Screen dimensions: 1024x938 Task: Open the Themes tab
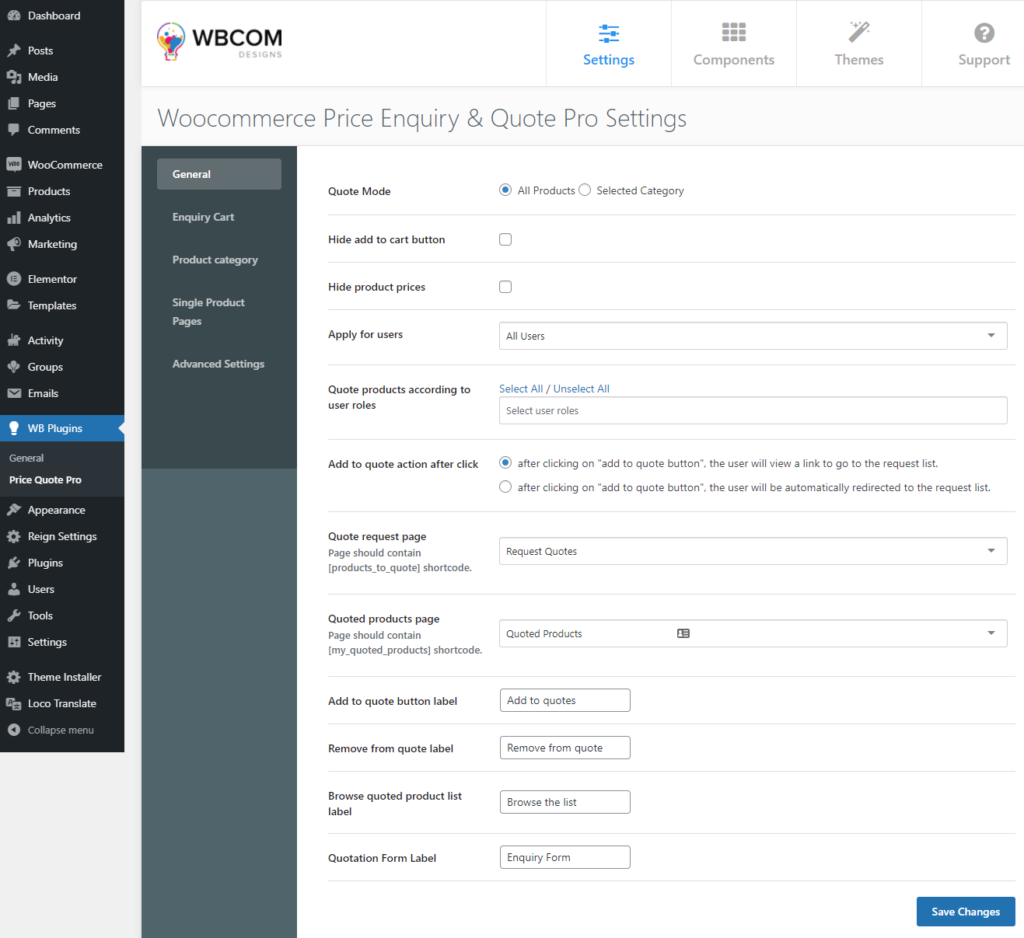click(859, 44)
